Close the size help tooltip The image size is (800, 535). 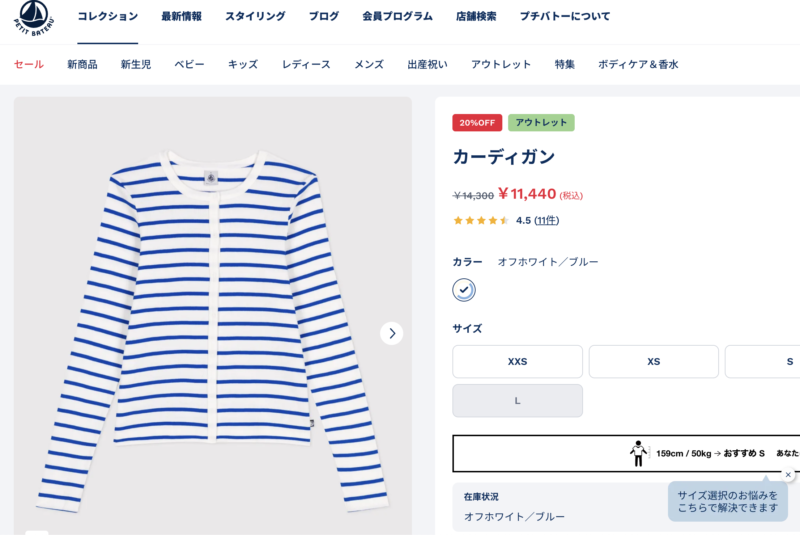pos(788,474)
